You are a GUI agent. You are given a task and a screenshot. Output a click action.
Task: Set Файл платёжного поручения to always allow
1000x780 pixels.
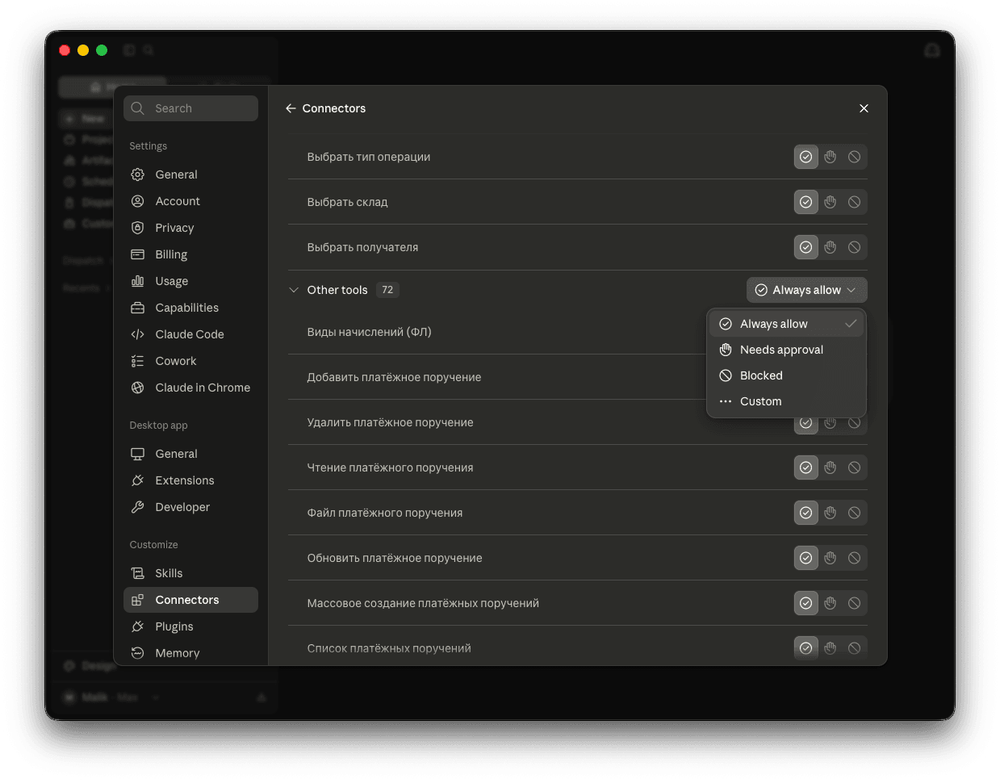click(x=806, y=513)
